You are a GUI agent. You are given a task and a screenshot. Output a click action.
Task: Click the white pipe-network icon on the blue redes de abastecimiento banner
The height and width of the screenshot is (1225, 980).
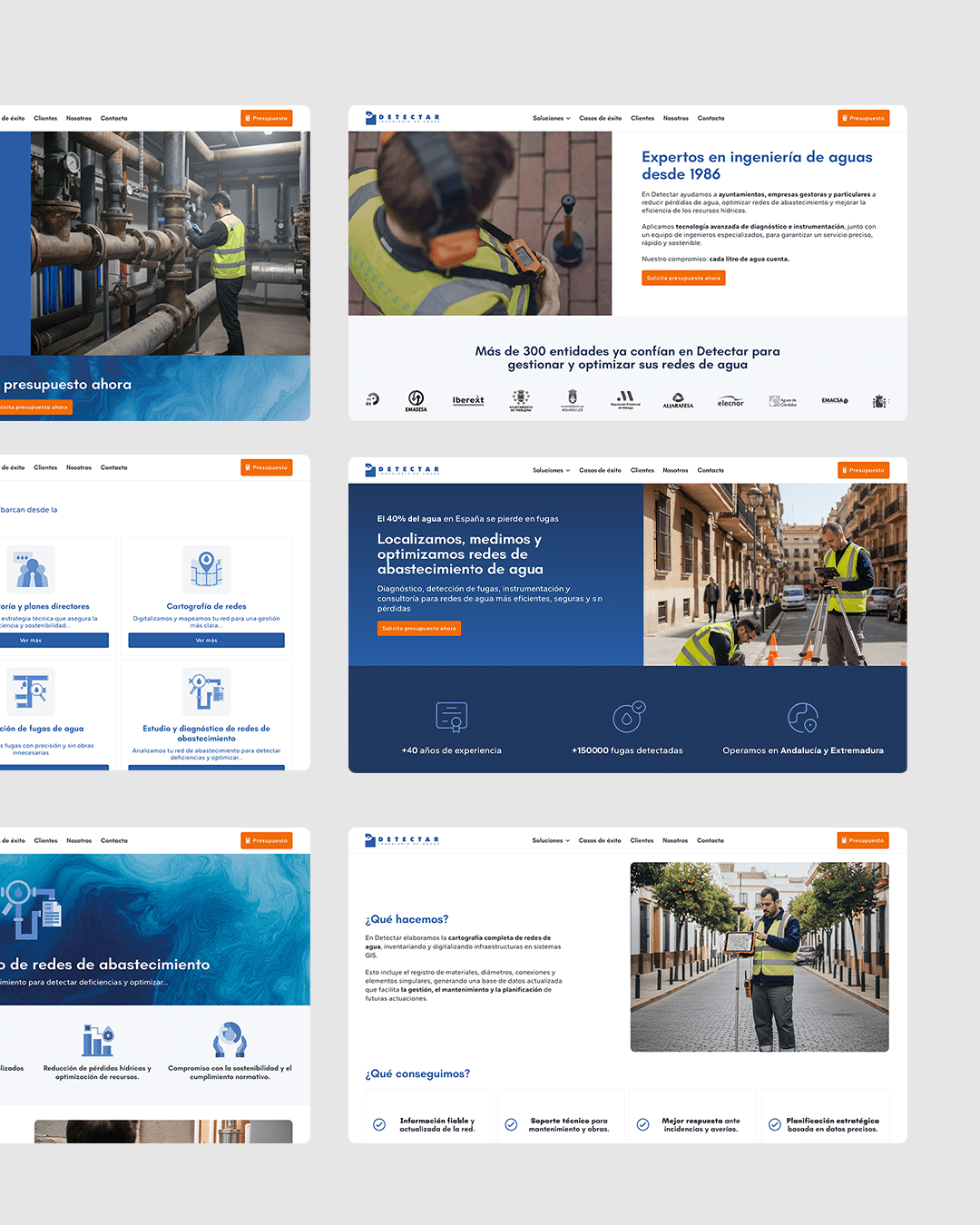tap(31, 910)
